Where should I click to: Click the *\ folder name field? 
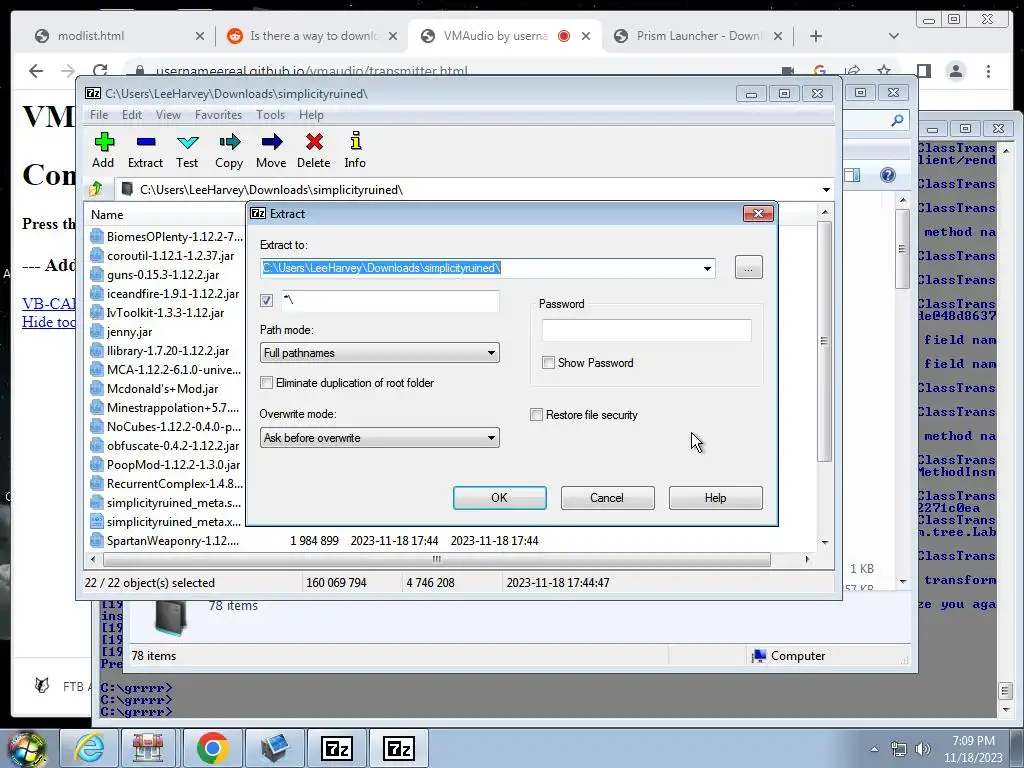click(391, 300)
